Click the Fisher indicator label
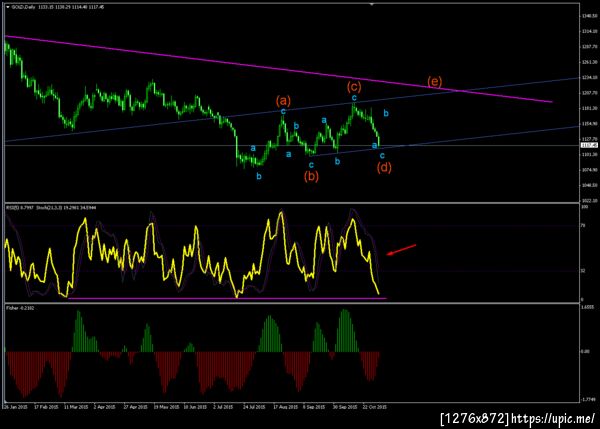Image resolution: width=600 pixels, height=429 pixels. [20, 308]
